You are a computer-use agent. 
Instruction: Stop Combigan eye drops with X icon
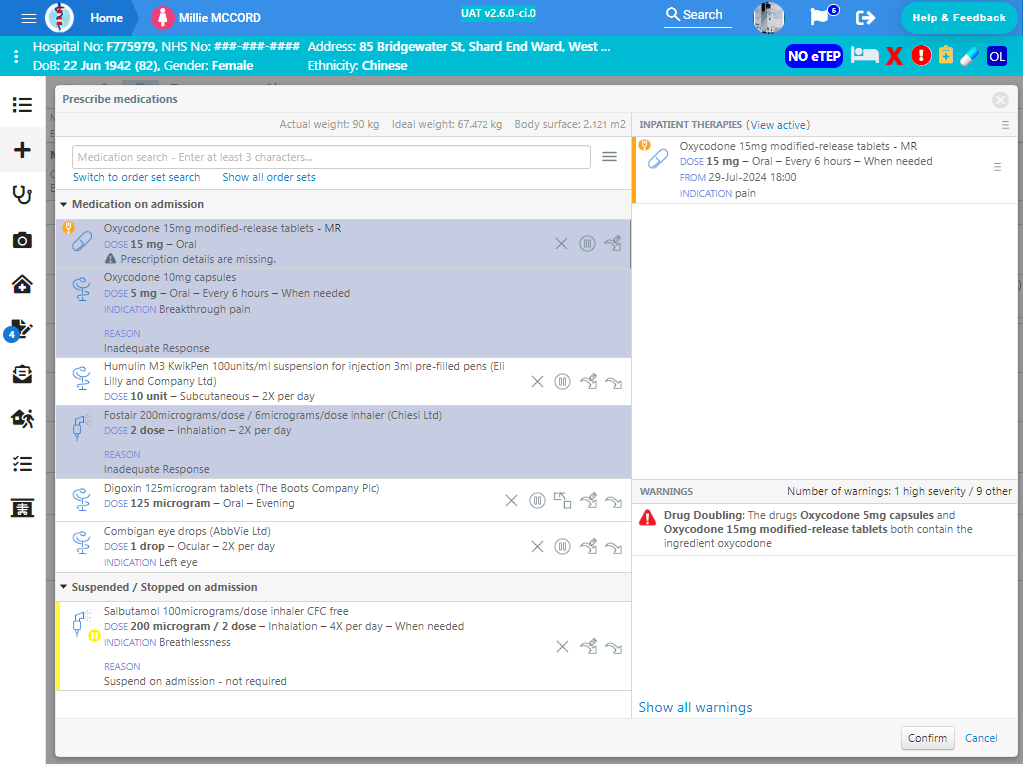[x=537, y=547]
